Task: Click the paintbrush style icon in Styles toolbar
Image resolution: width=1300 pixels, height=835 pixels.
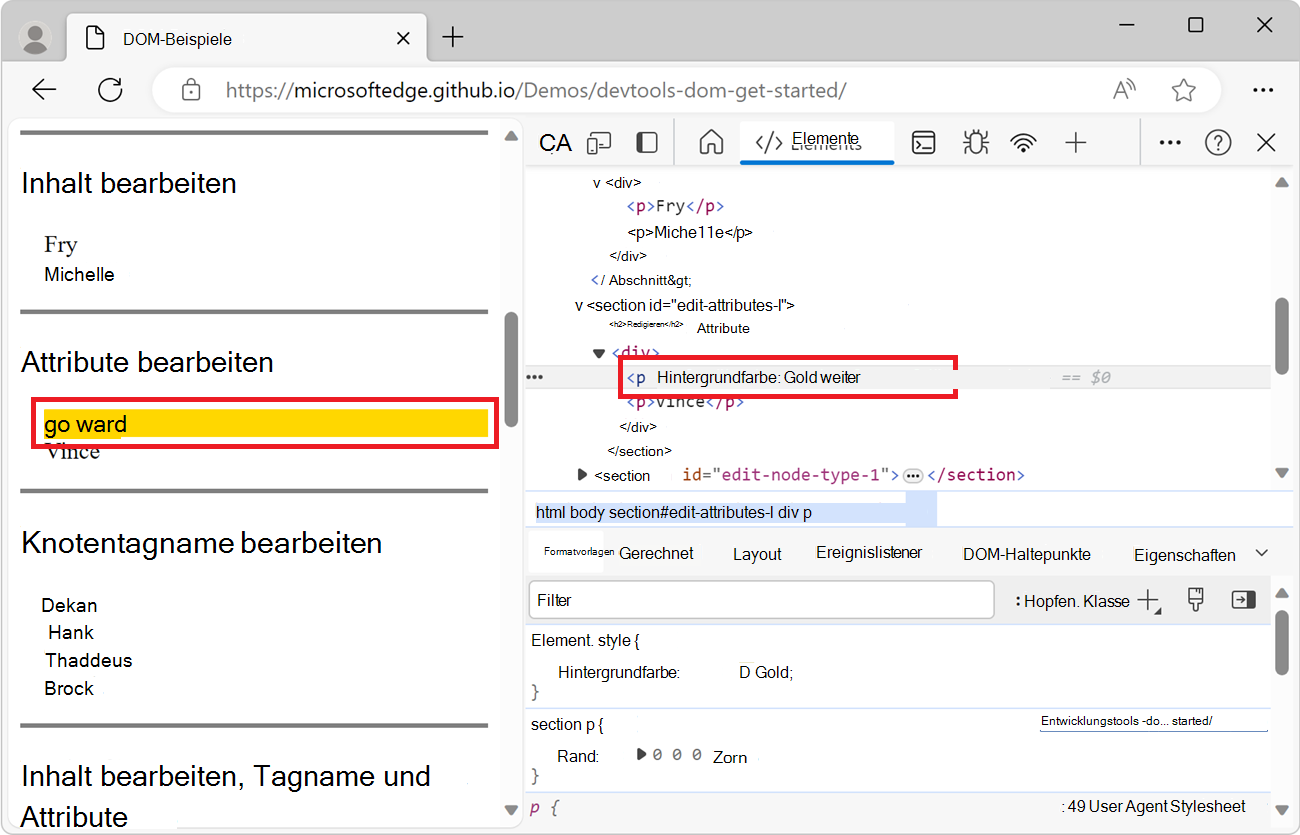Action: pos(1195,600)
